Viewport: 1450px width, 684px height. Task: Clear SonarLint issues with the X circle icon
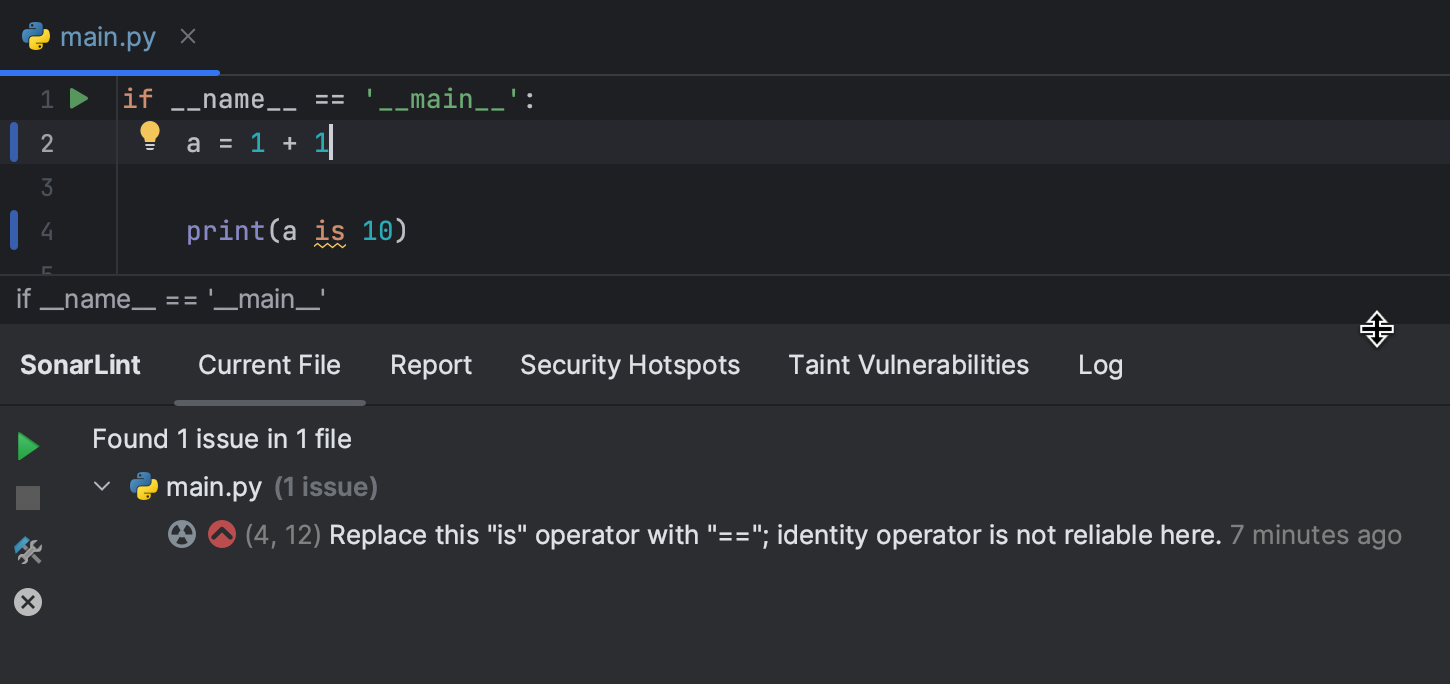(x=28, y=602)
